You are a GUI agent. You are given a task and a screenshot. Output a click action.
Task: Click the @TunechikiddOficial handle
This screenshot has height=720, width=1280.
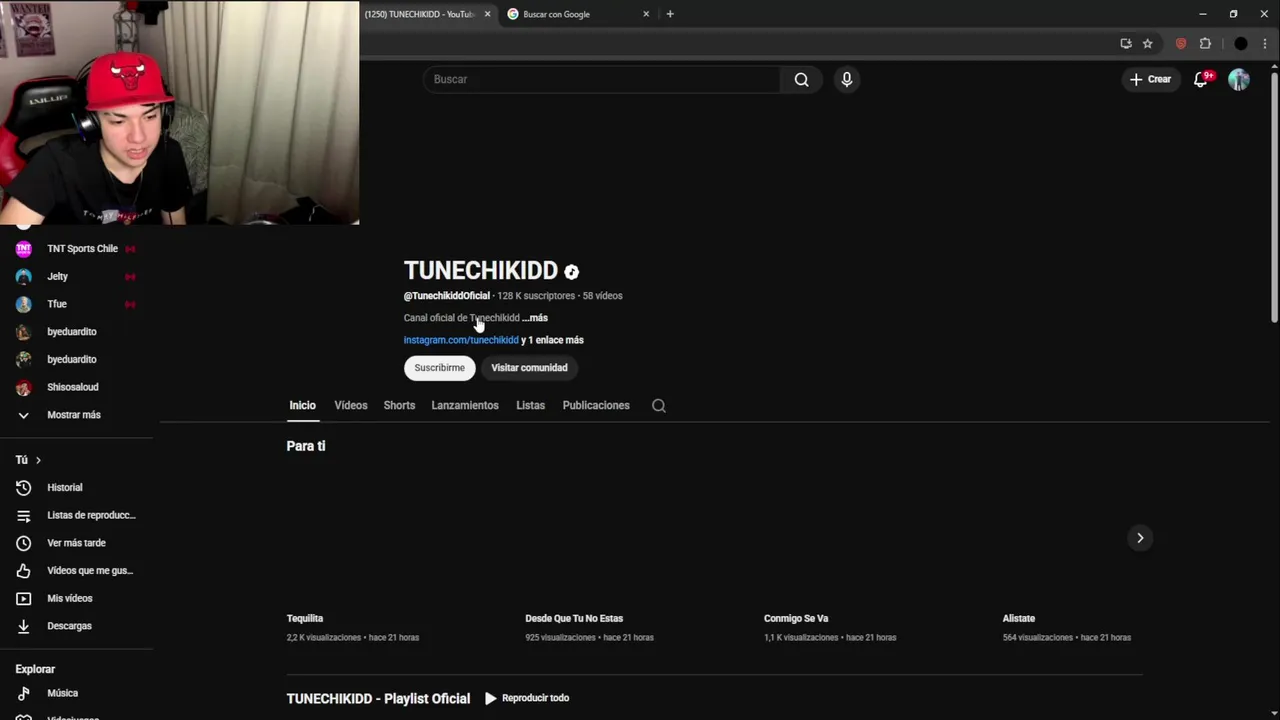(x=447, y=296)
